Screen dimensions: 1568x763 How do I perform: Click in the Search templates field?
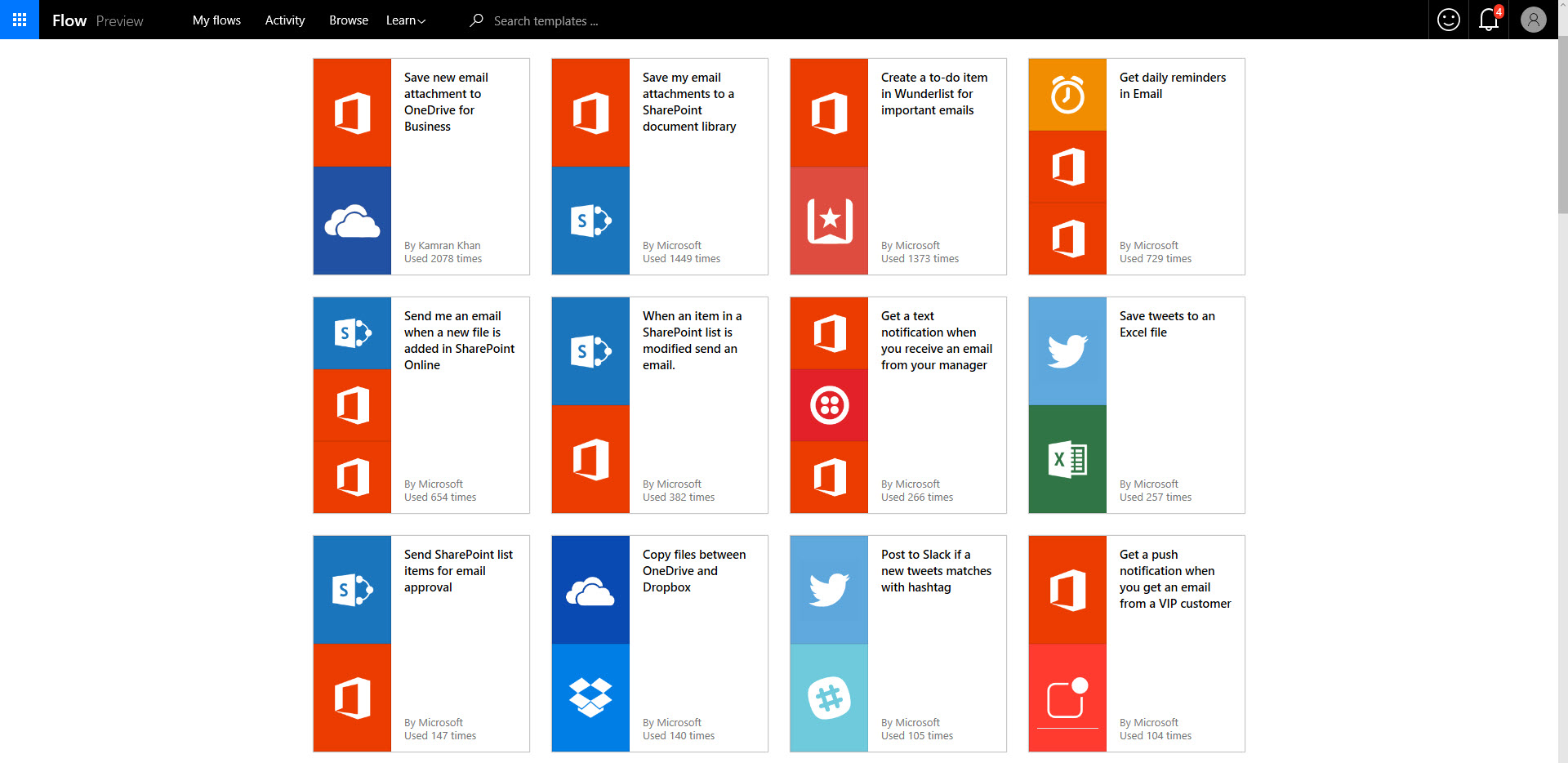click(x=546, y=21)
